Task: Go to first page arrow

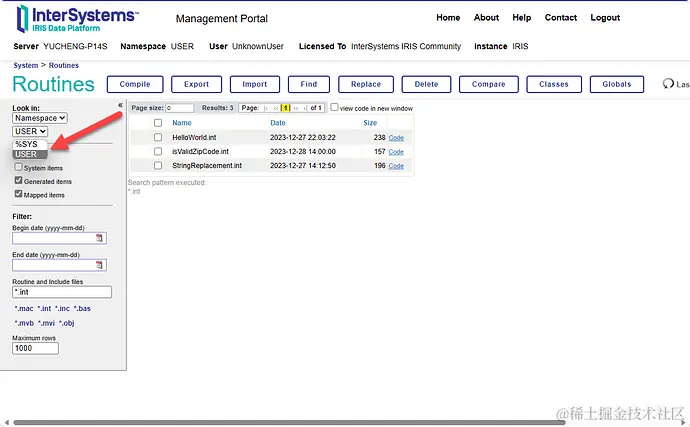Action: click(266, 108)
